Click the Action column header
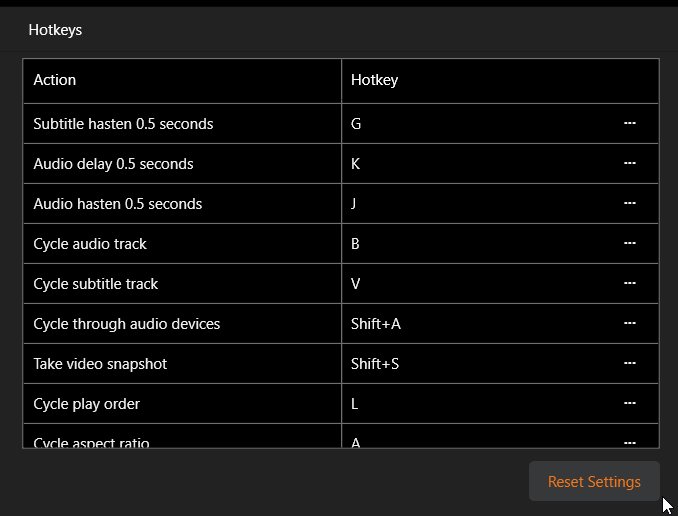 [55, 80]
